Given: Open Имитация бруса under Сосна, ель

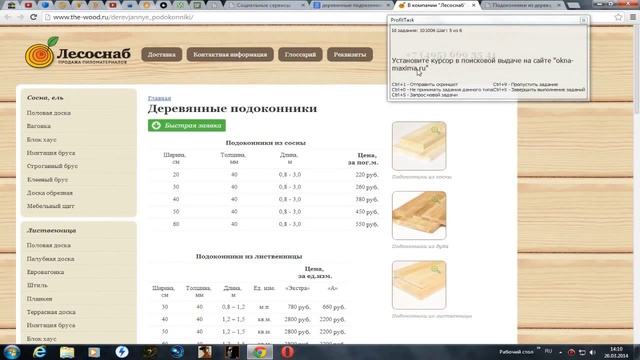Looking at the screenshot, I should [51, 153].
